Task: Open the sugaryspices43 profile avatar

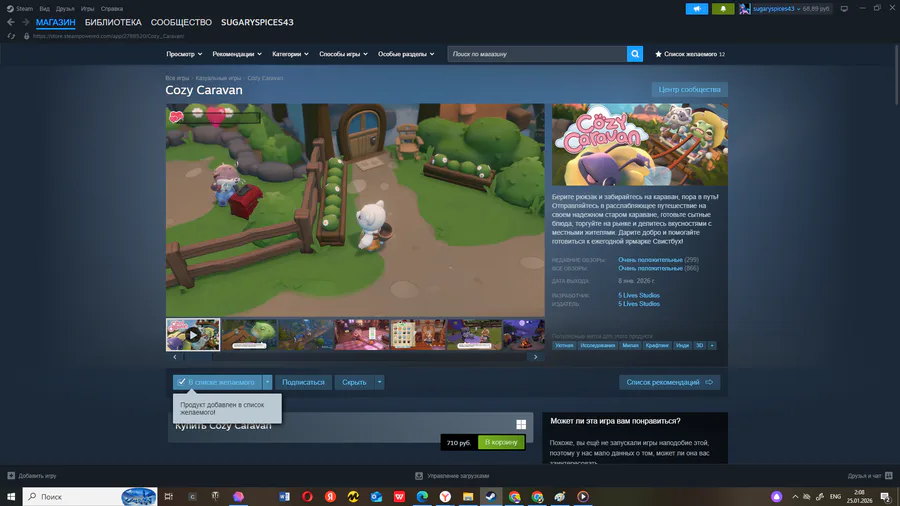Action: click(744, 9)
